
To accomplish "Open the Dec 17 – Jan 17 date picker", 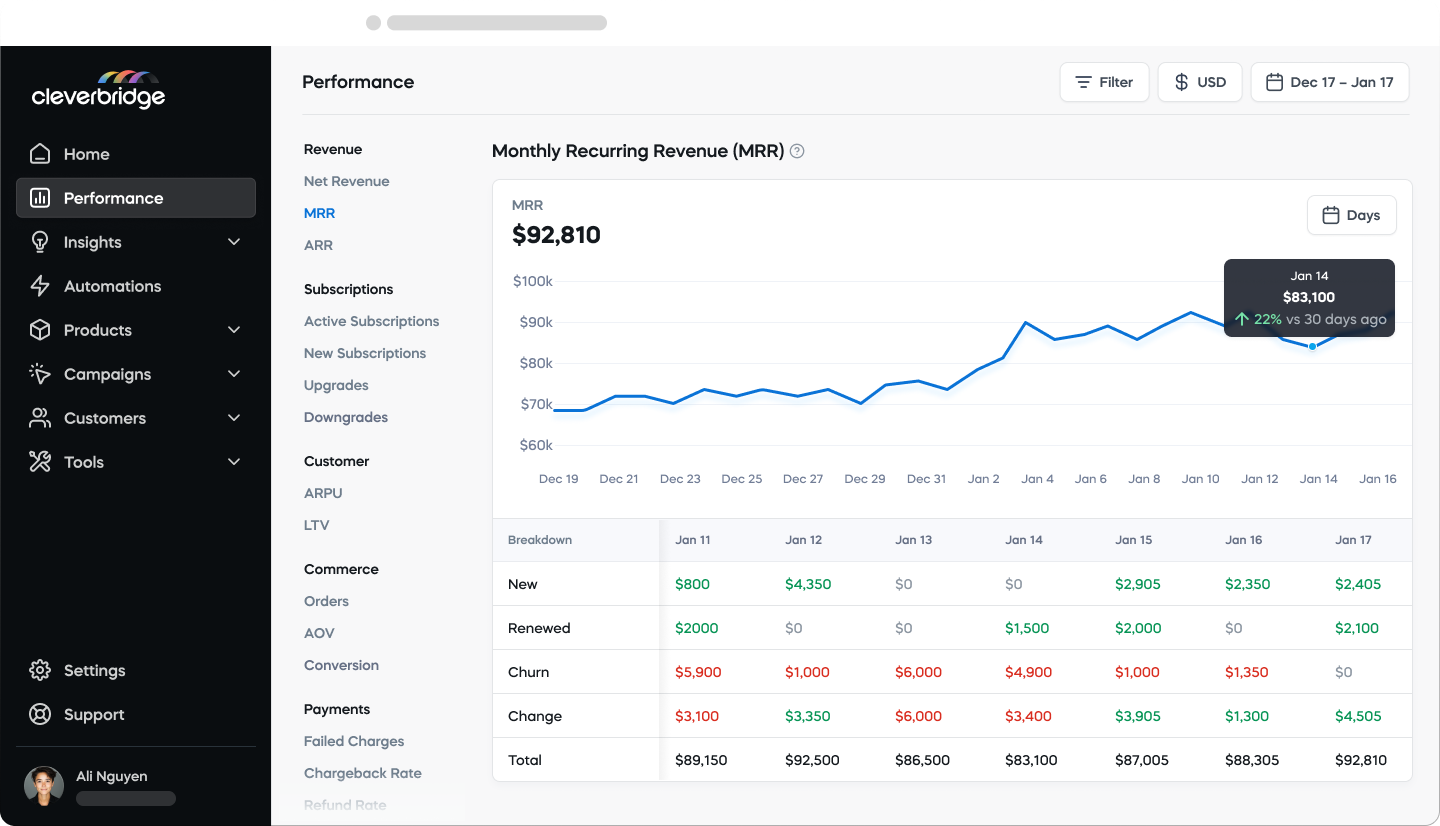I will pyautogui.click(x=1330, y=81).
